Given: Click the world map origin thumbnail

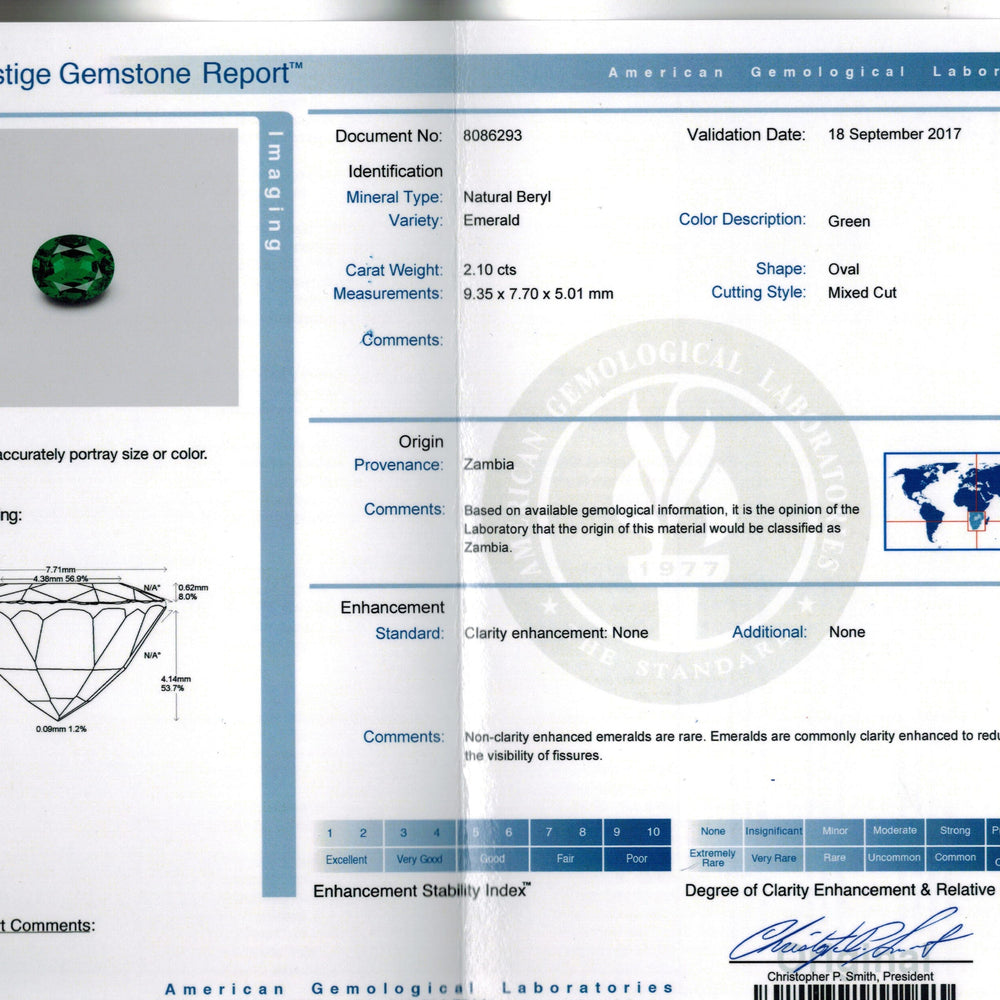Looking at the screenshot, I should pyautogui.click(x=942, y=501).
